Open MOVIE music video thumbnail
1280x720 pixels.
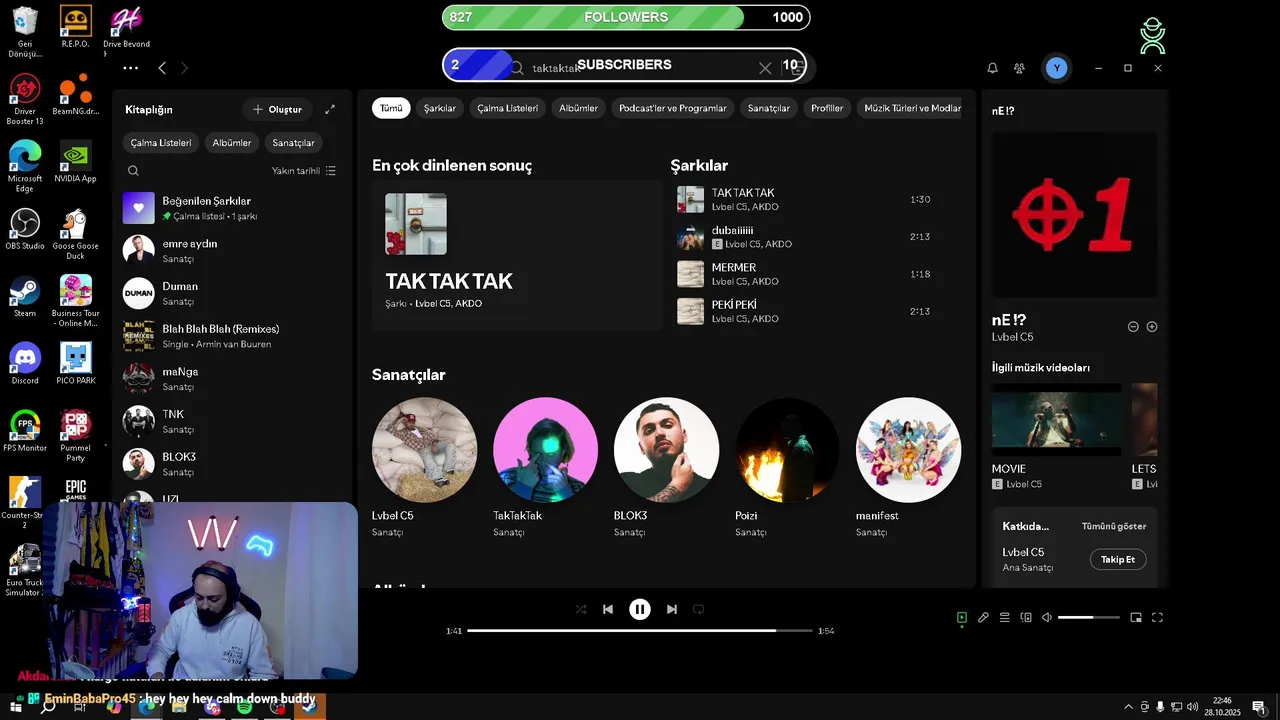1056,419
